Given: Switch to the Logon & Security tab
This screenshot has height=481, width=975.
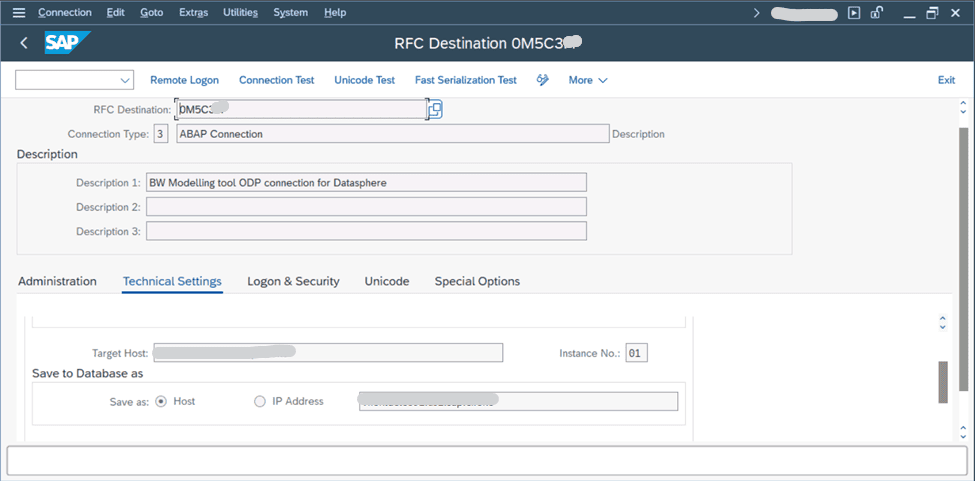Looking at the screenshot, I should point(293,281).
